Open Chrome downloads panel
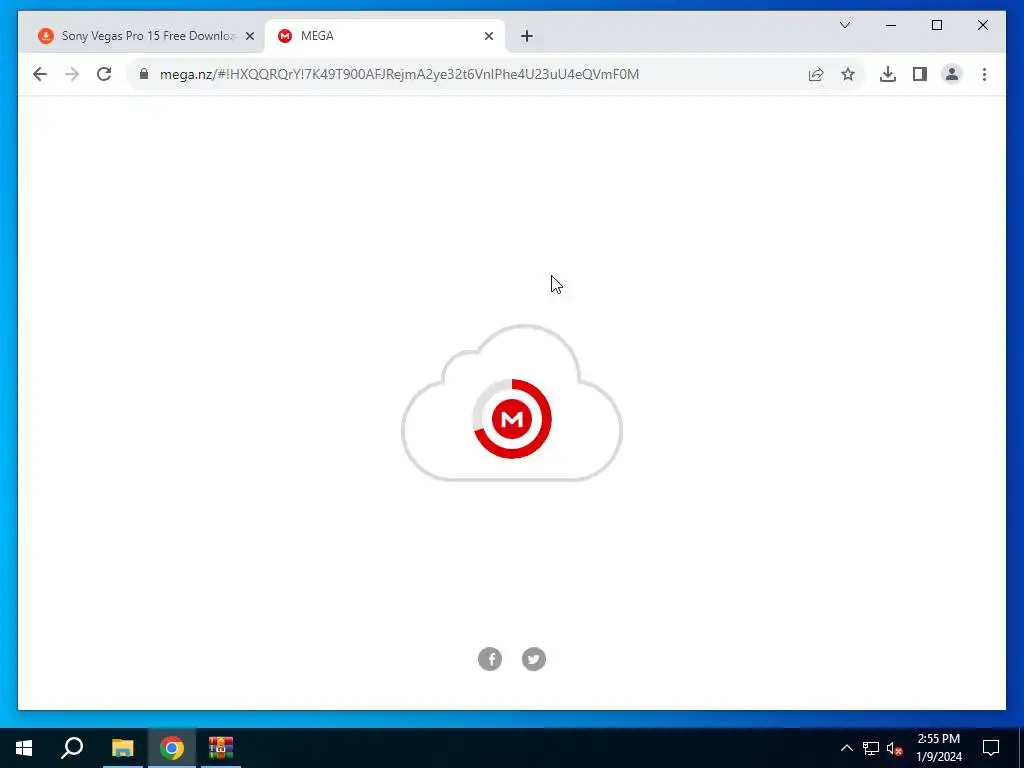 888,74
